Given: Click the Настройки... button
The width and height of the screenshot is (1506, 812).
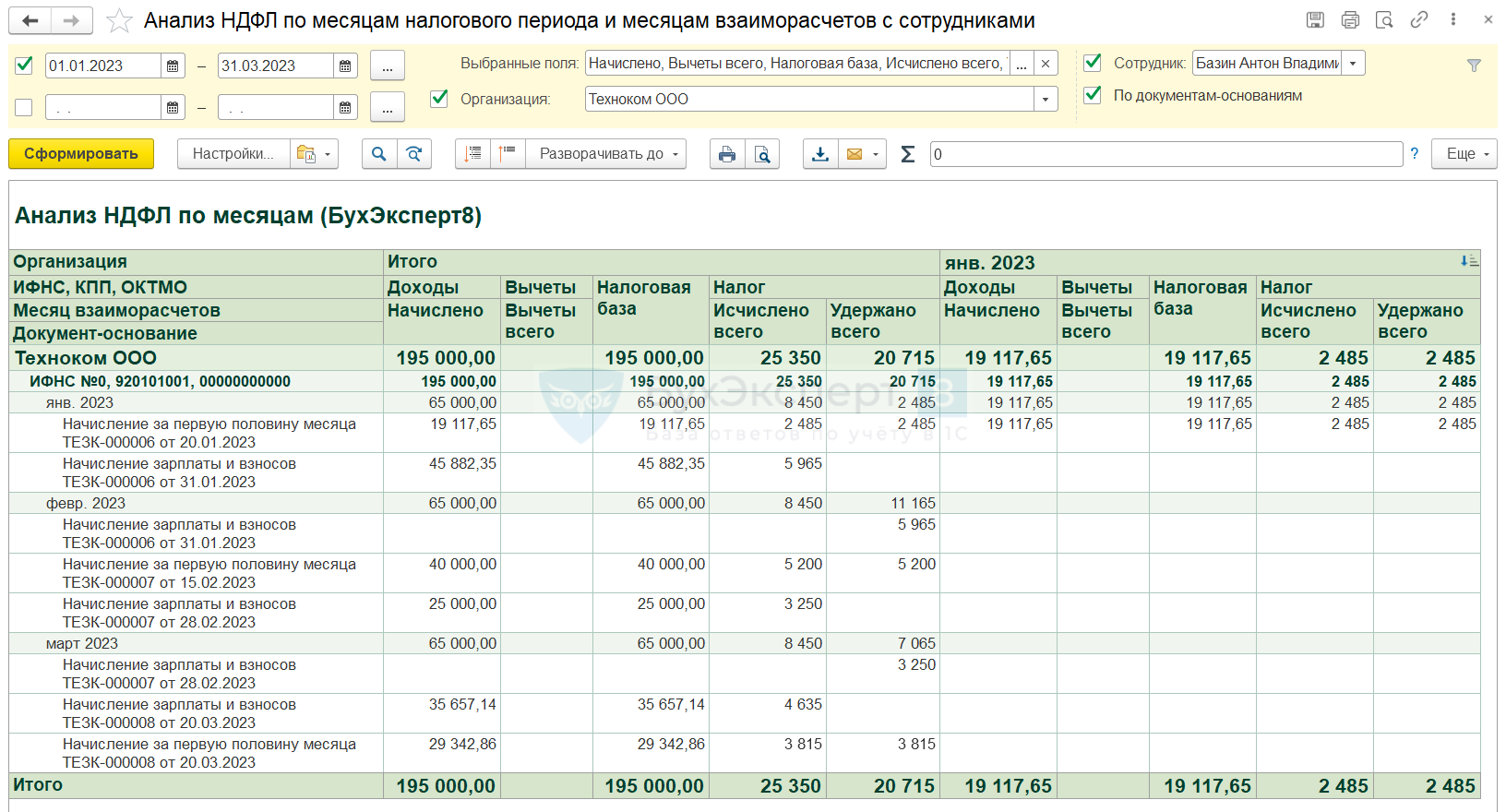Looking at the screenshot, I should coord(233,154).
